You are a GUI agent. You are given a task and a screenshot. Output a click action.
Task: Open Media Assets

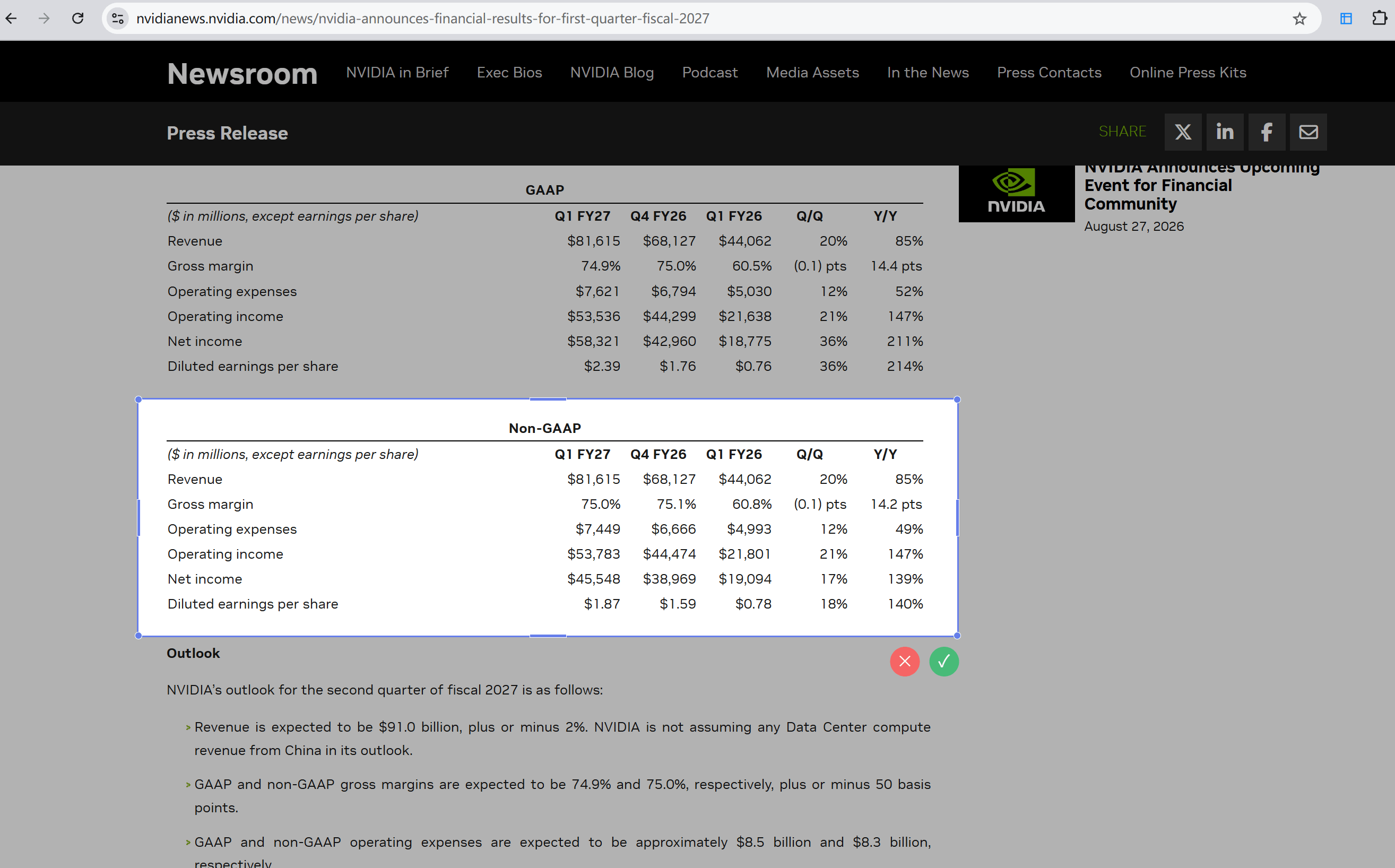pos(812,72)
